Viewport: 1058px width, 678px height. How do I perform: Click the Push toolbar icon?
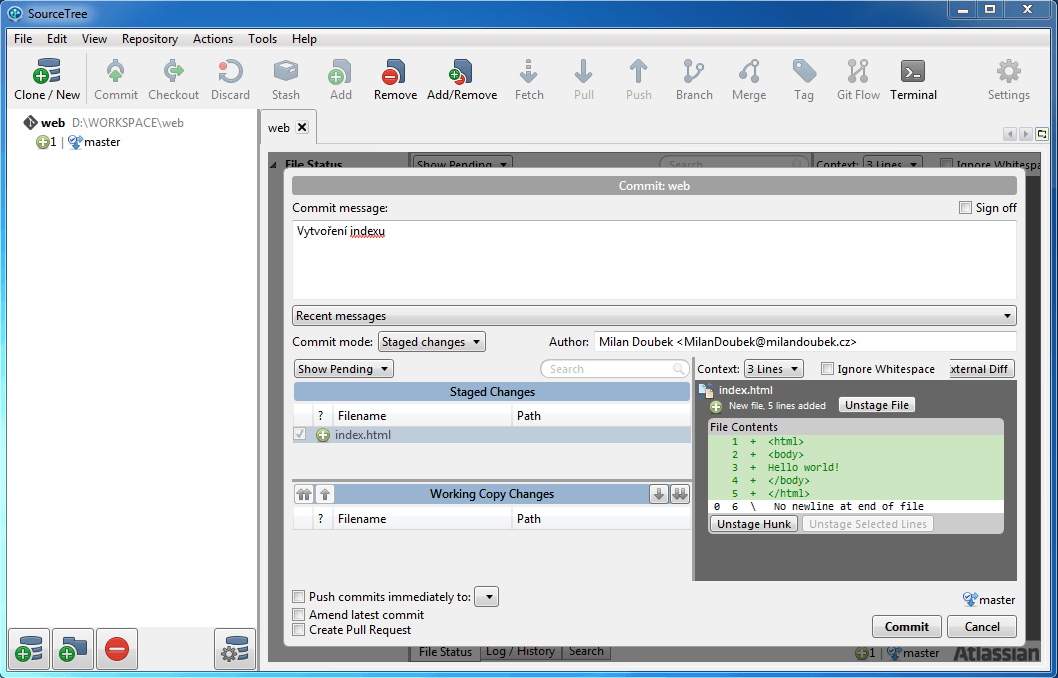[638, 79]
